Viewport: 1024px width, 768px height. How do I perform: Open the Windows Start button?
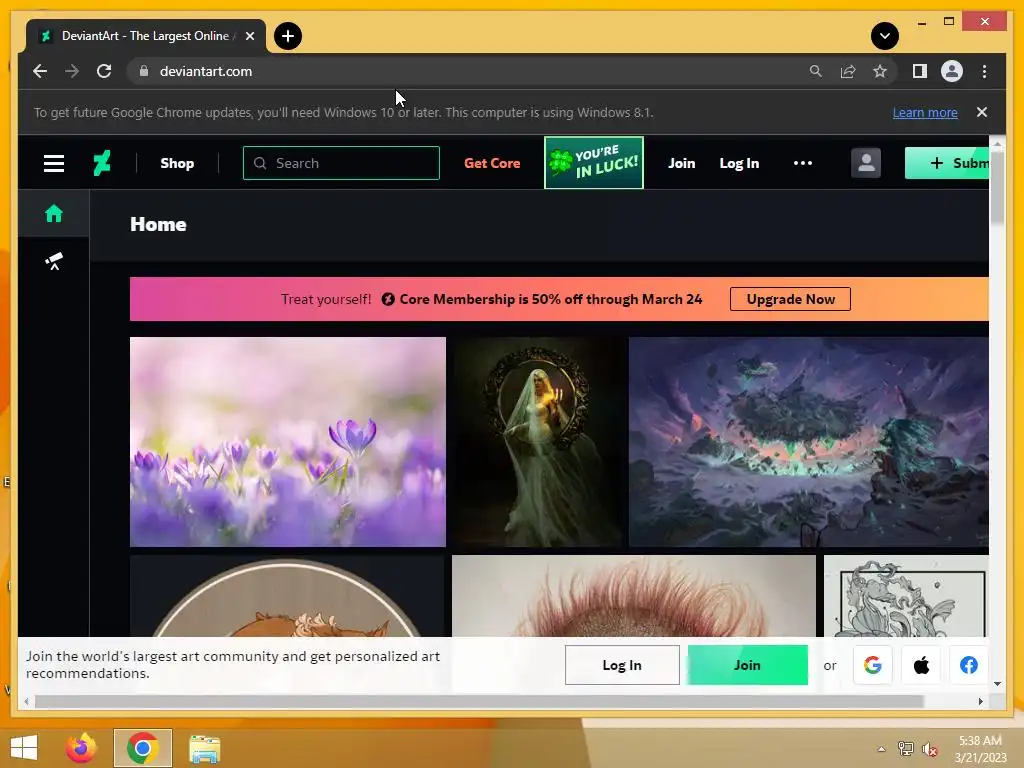coord(24,748)
